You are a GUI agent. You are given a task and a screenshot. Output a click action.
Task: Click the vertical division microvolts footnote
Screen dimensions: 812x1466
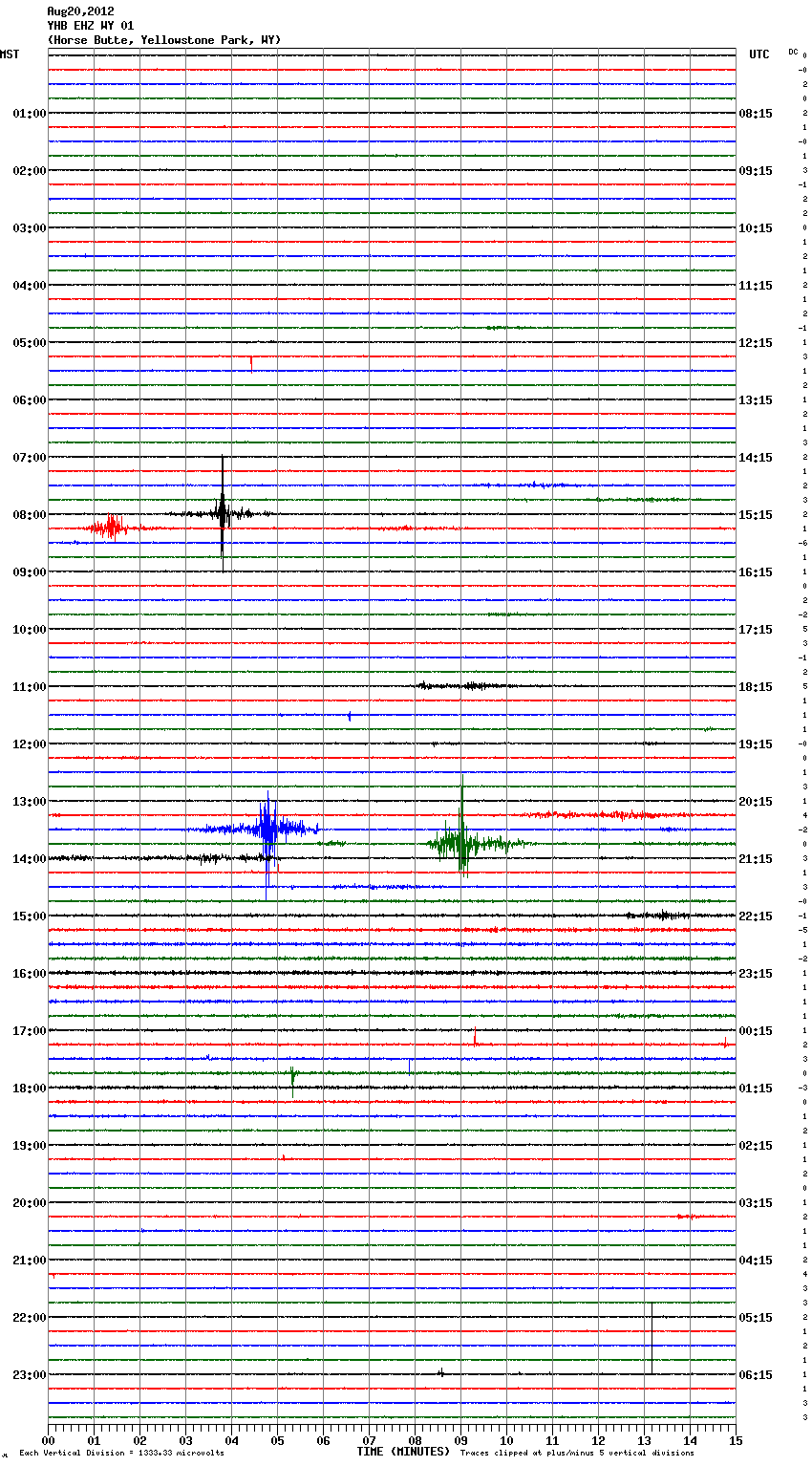[x=121, y=1454]
